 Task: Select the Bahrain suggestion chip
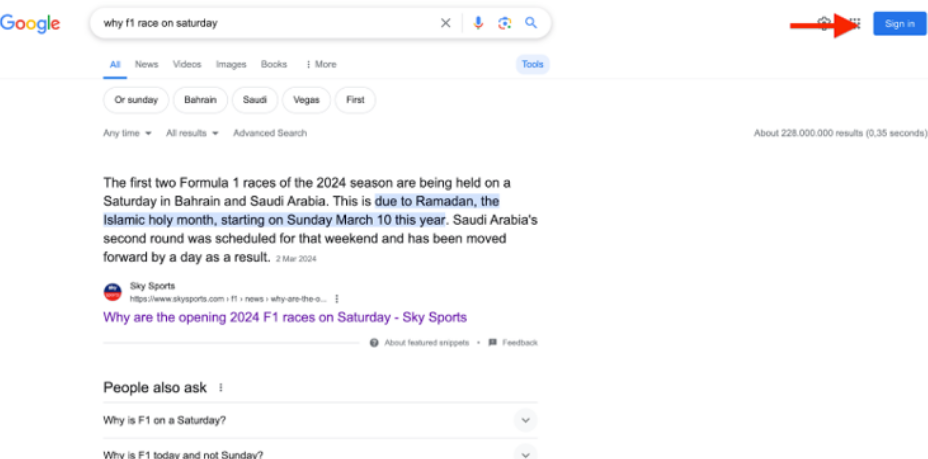point(200,100)
